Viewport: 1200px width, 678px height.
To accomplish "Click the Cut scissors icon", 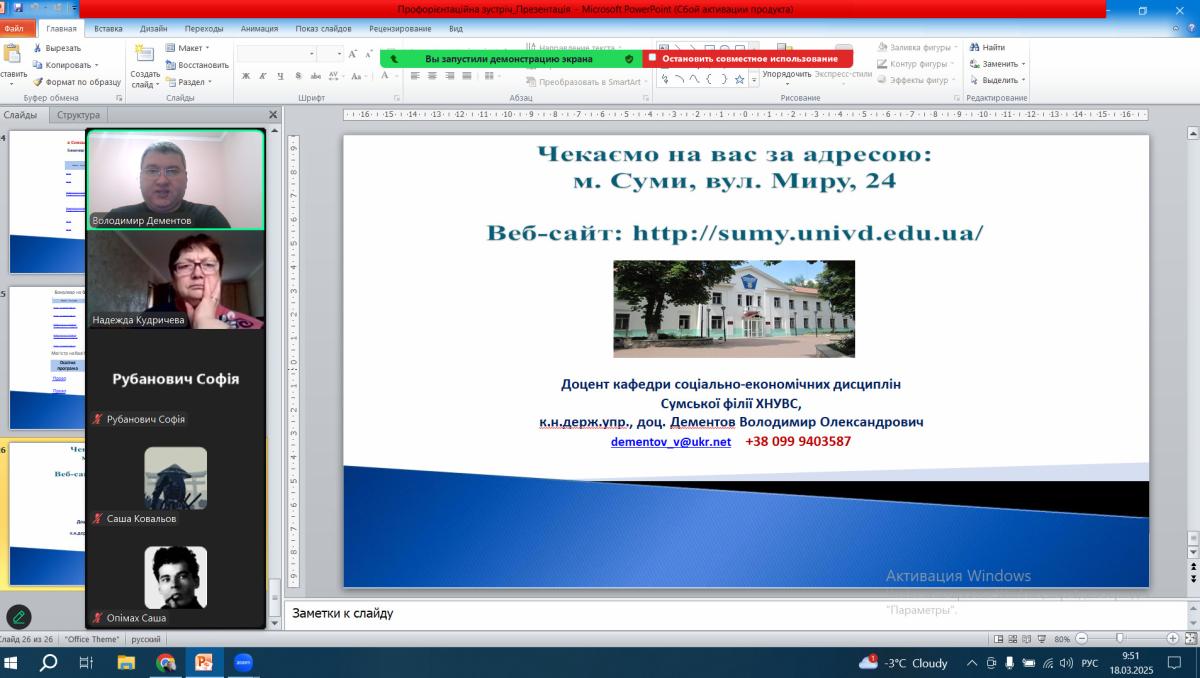I will click(x=38, y=48).
